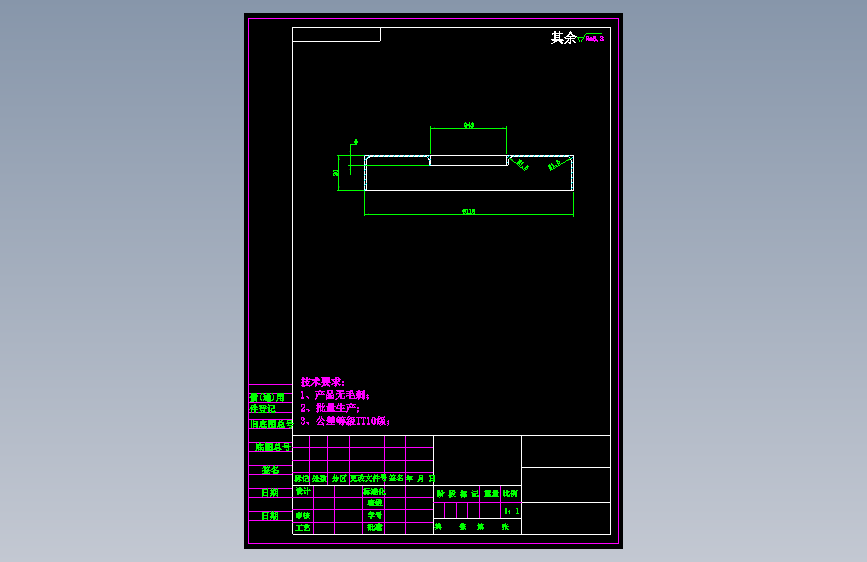Select requirement line 3 with IT10 tolerance
867x562 pixels.
point(345,421)
